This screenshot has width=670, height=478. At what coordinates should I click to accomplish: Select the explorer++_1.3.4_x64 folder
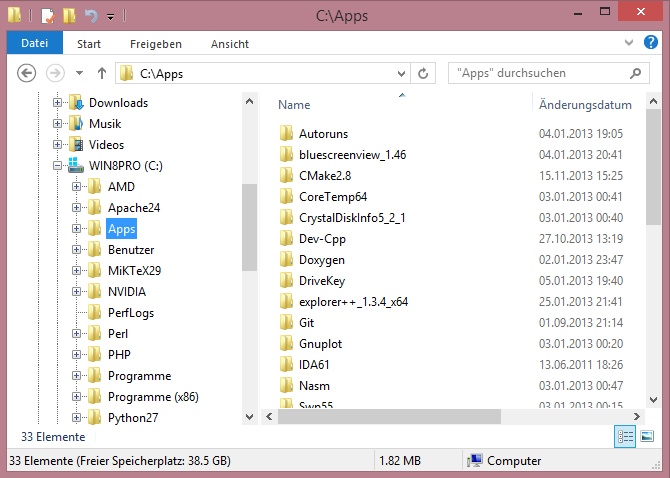click(x=353, y=302)
